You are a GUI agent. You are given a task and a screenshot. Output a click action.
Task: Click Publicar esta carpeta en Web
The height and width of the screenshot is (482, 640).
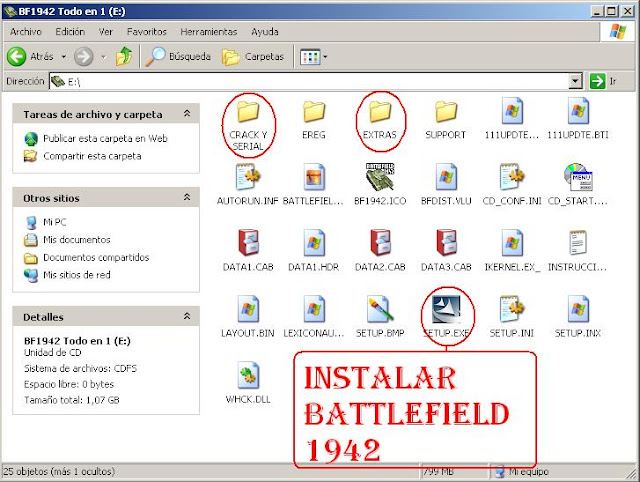click(x=96, y=138)
